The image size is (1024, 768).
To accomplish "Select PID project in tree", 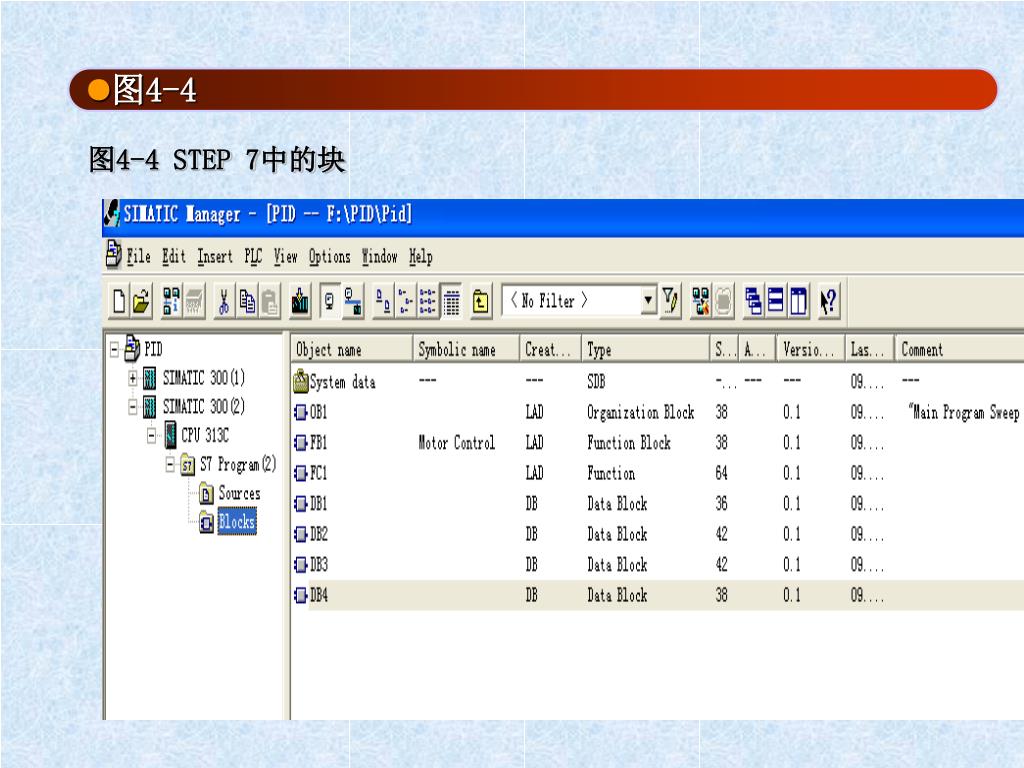I will pyautogui.click(x=153, y=349).
